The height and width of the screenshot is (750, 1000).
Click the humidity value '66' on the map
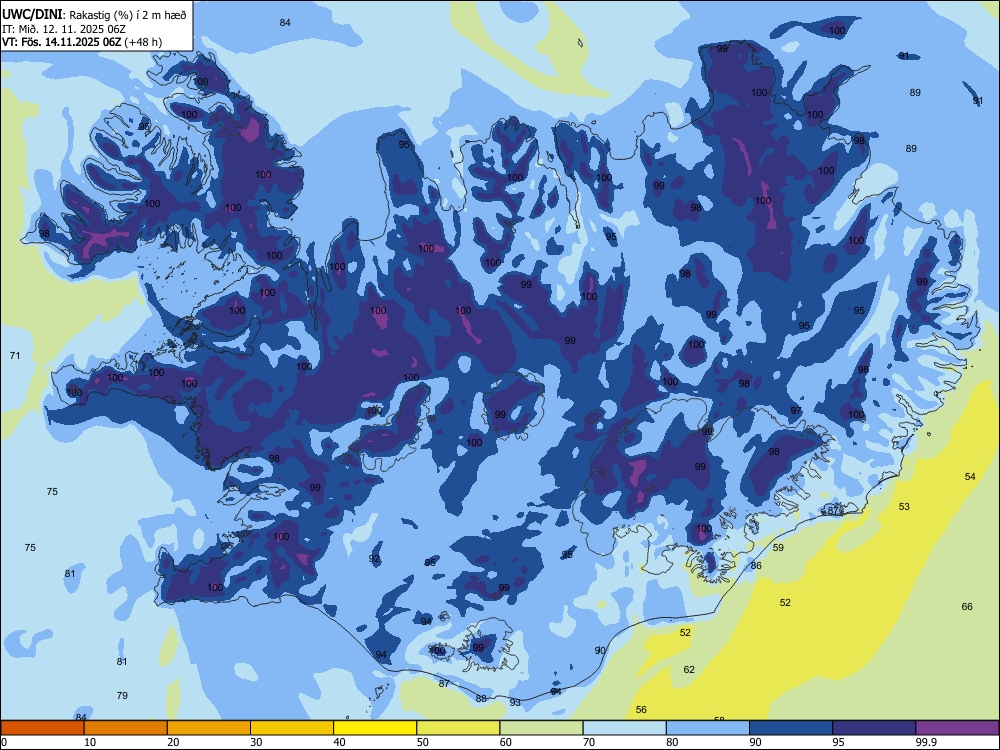[x=967, y=607]
